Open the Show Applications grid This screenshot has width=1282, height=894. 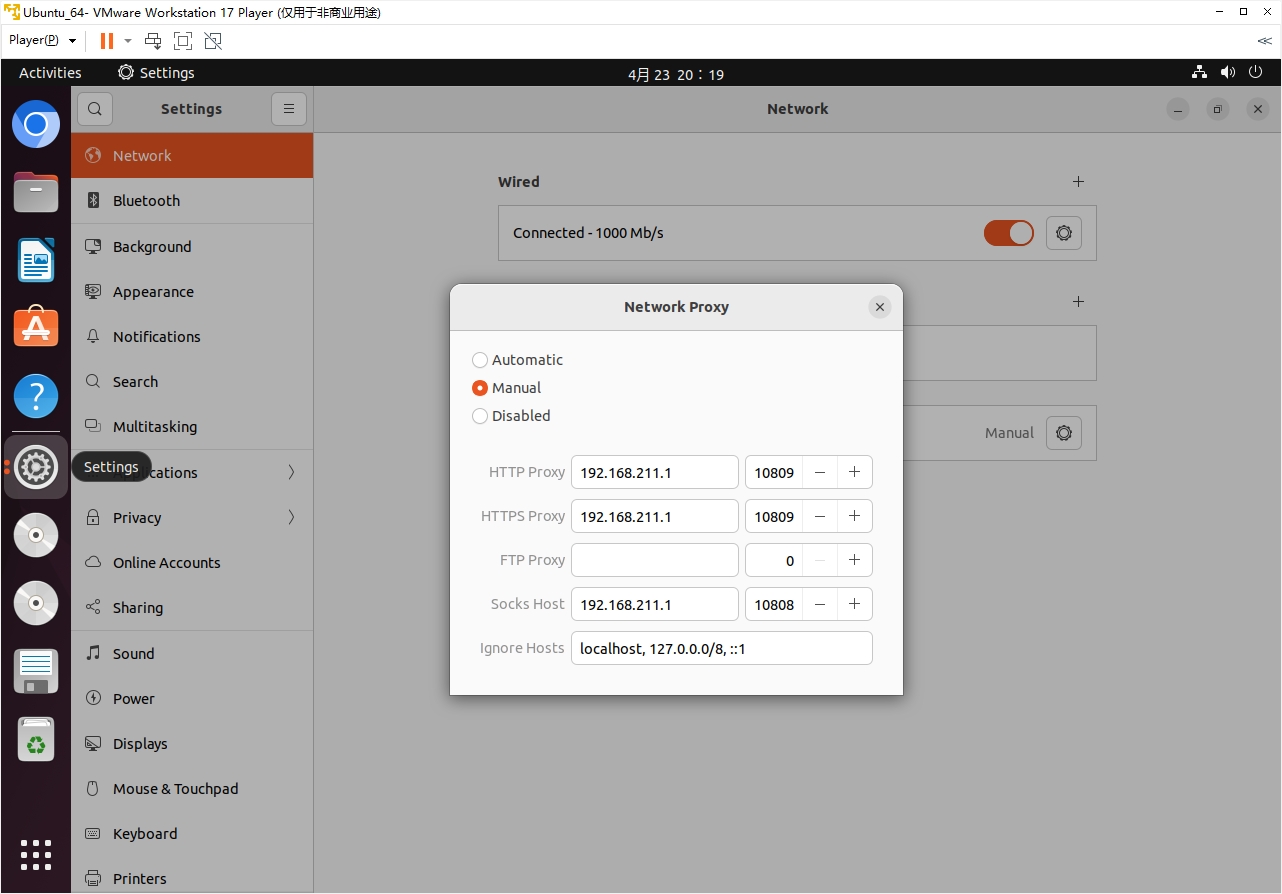pyautogui.click(x=36, y=854)
